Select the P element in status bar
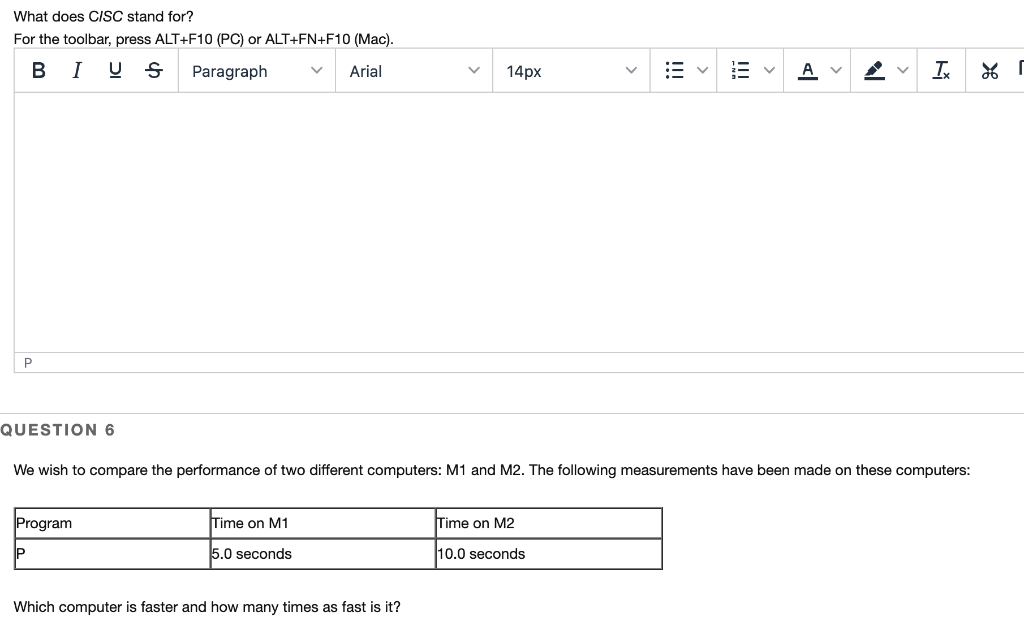Viewport: 1024px width, 621px height. 25,362
